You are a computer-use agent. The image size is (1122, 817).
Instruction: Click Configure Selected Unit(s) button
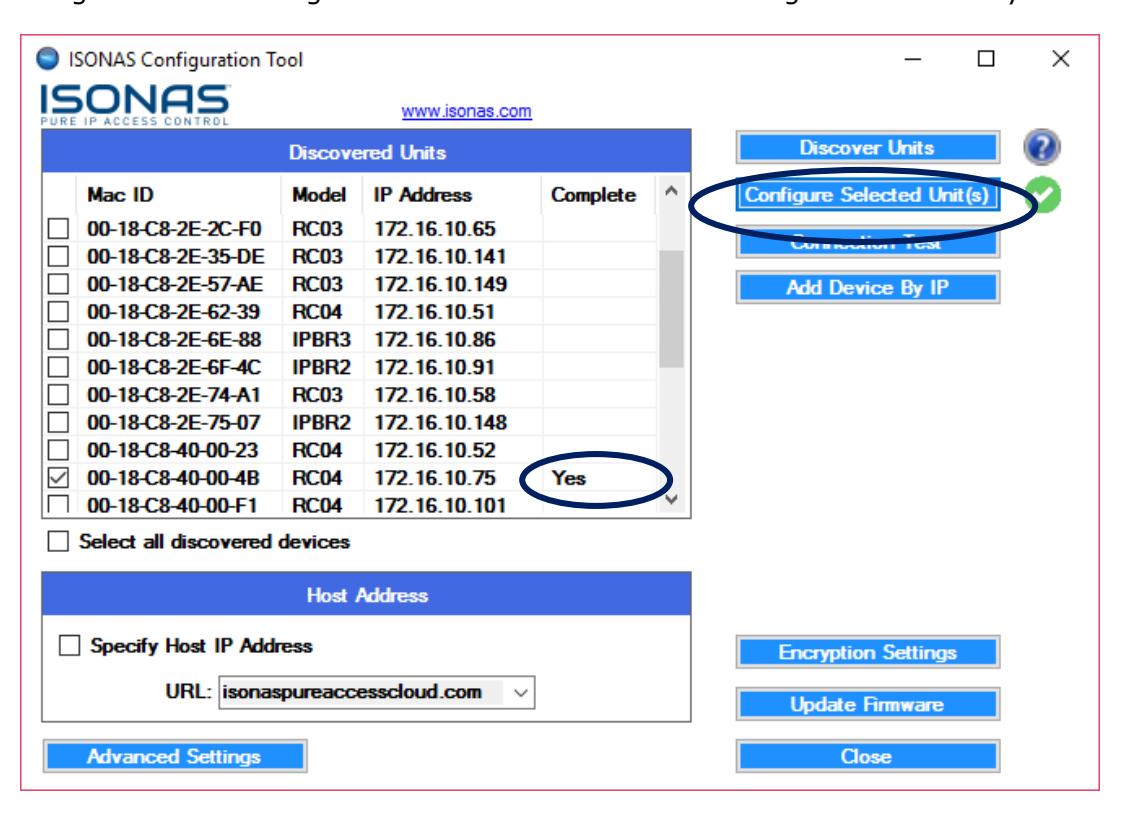point(867,195)
